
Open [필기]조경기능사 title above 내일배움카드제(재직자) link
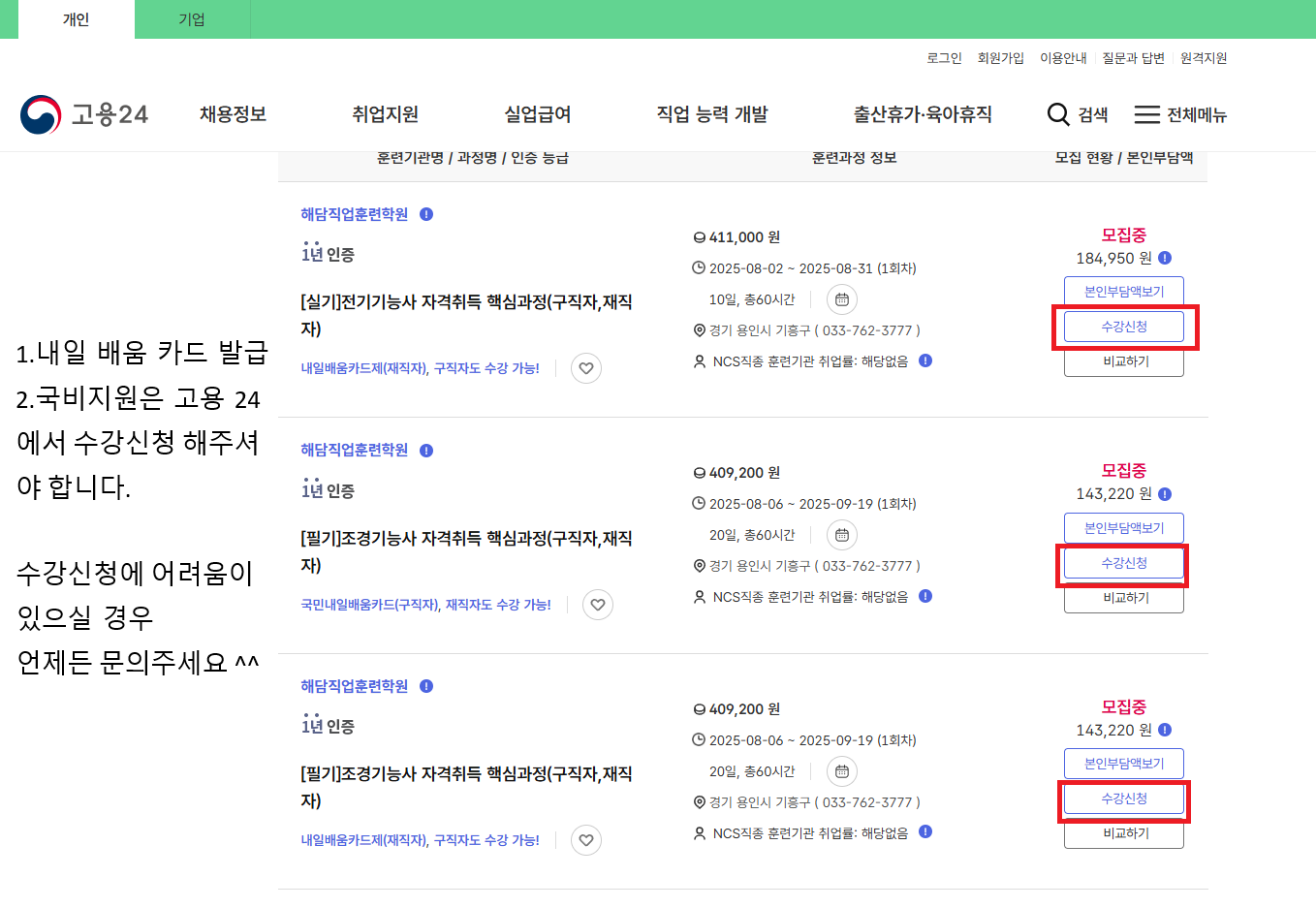tap(466, 787)
